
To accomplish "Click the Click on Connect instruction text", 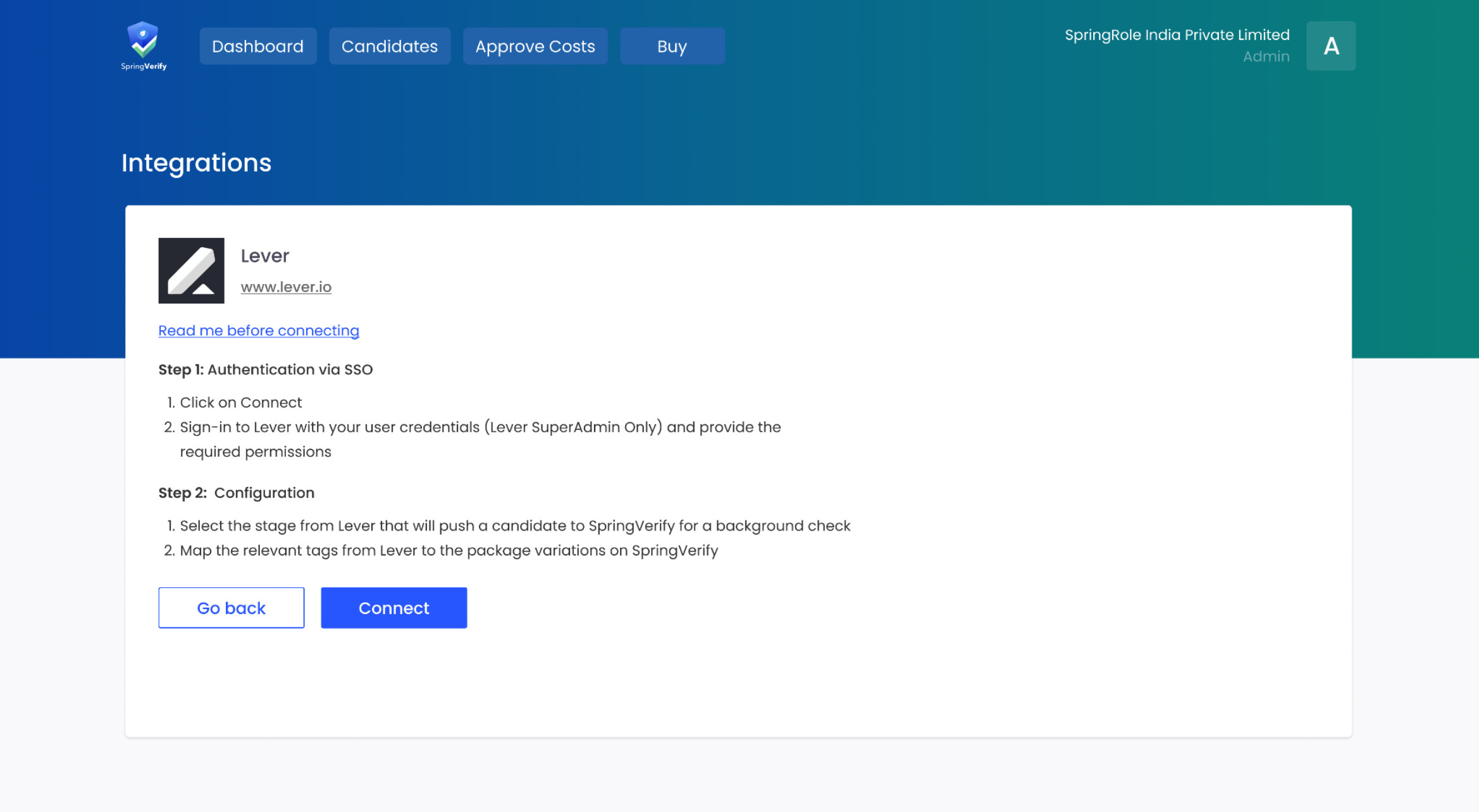I will [240, 402].
